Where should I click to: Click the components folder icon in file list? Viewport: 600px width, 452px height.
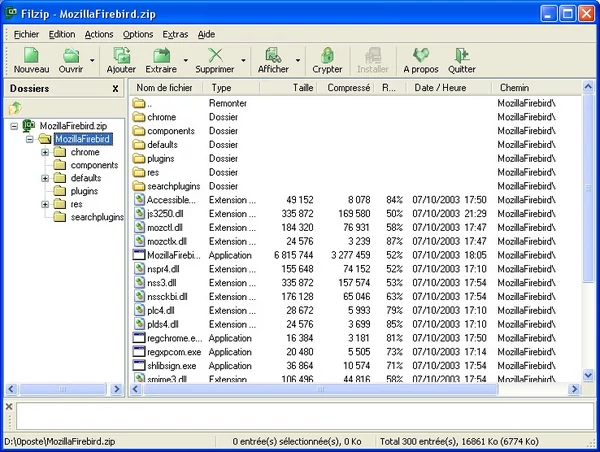pos(139,131)
